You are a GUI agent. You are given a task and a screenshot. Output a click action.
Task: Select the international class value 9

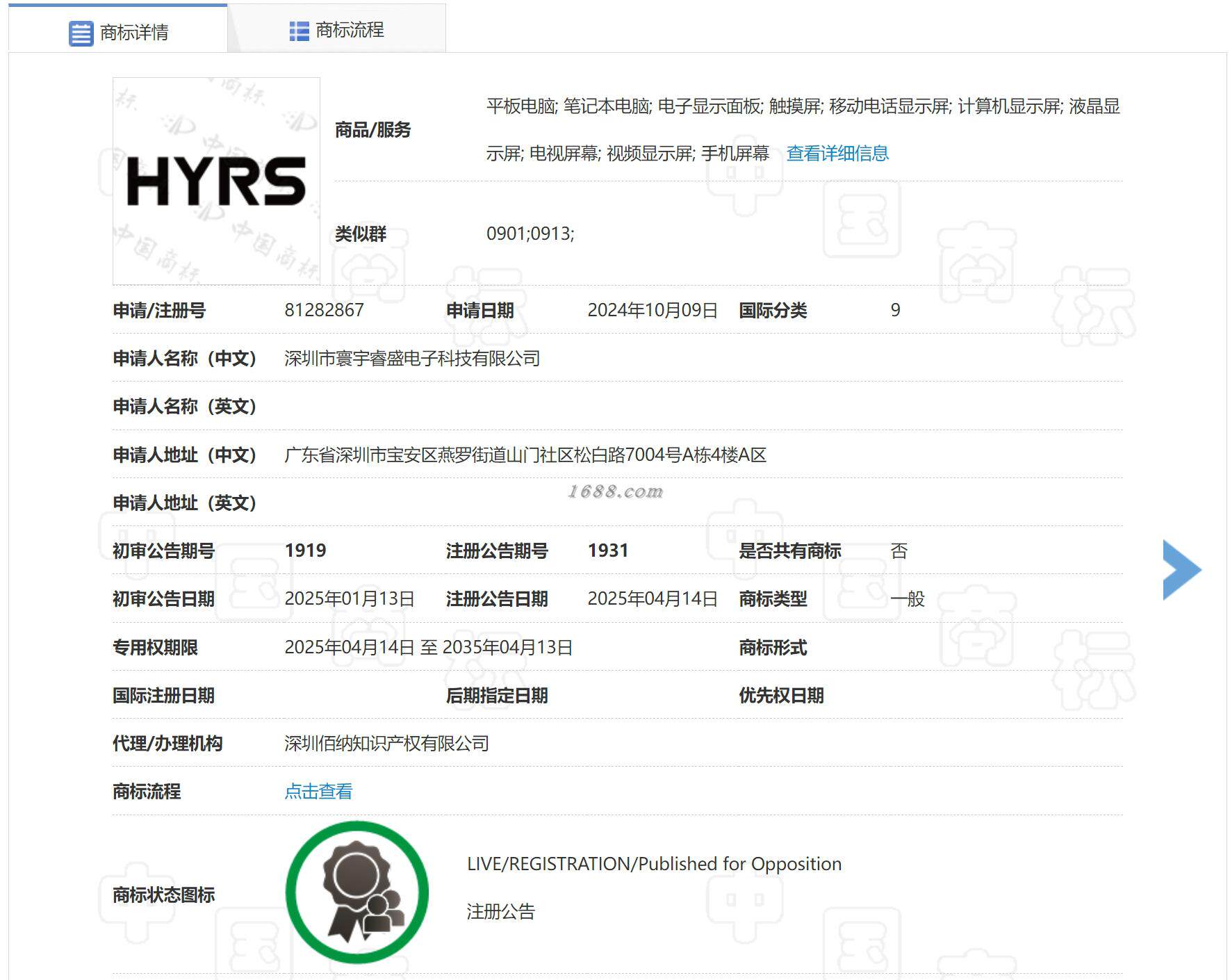(895, 310)
